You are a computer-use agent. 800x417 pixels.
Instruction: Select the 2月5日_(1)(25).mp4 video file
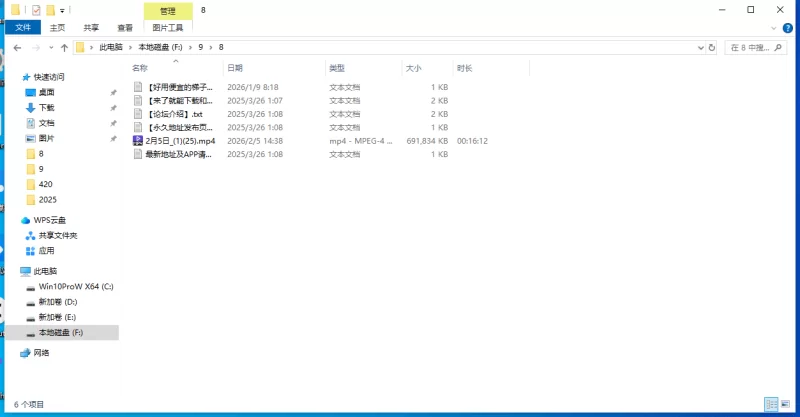(180, 141)
